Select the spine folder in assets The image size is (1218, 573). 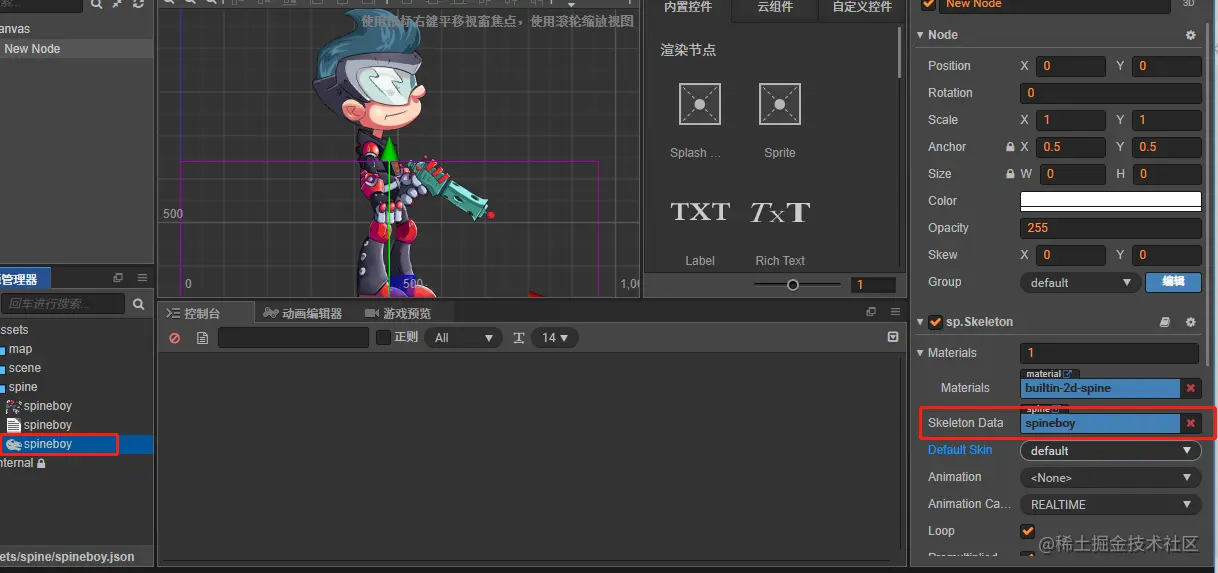tap(23, 387)
